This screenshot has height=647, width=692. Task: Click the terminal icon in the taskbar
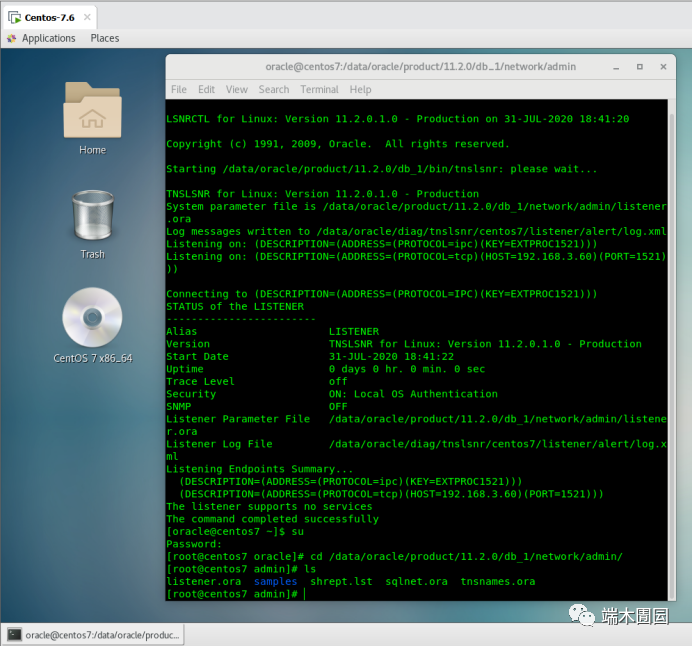15,635
